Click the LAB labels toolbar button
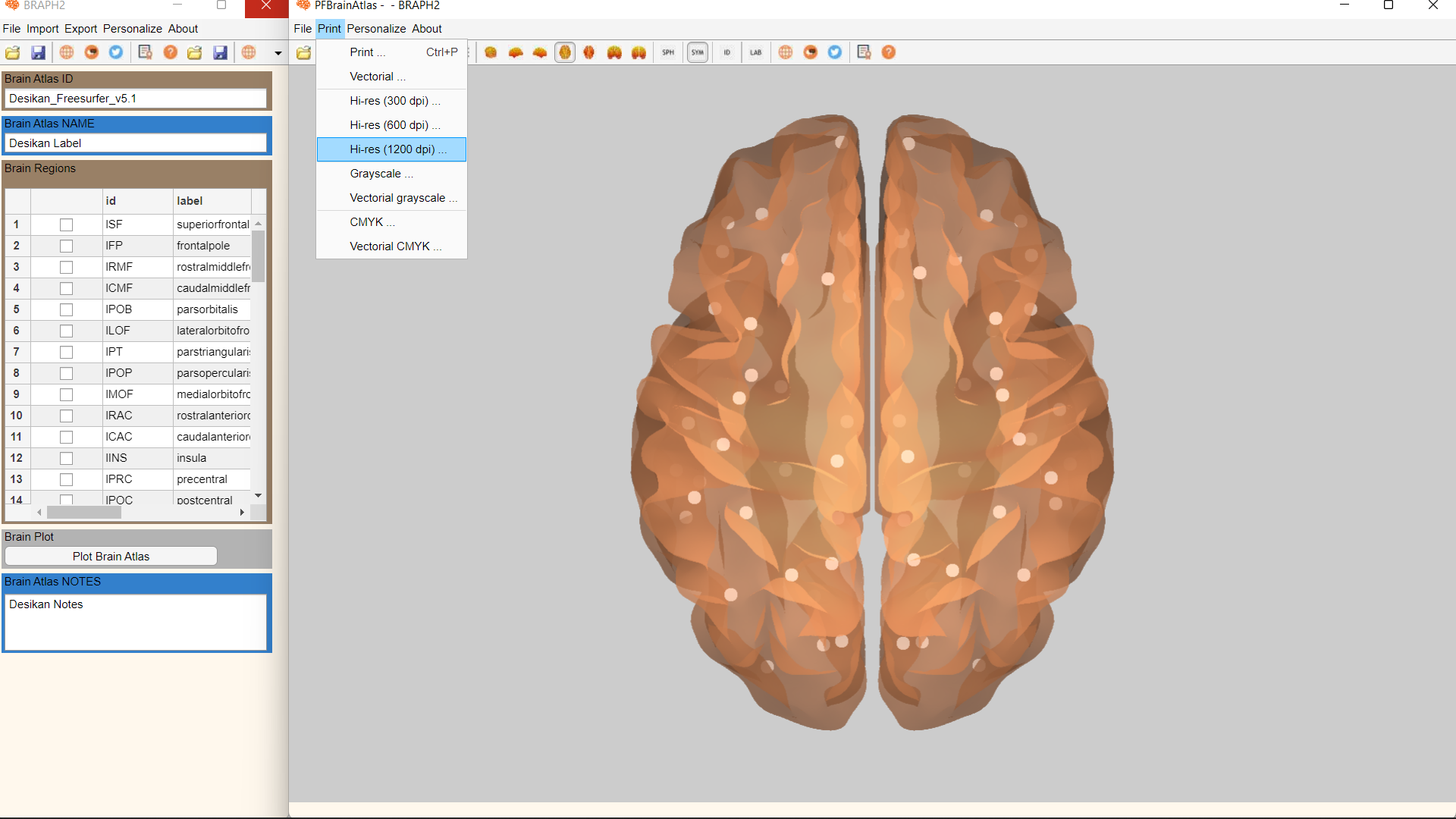Viewport: 1456px width, 819px height. (755, 52)
